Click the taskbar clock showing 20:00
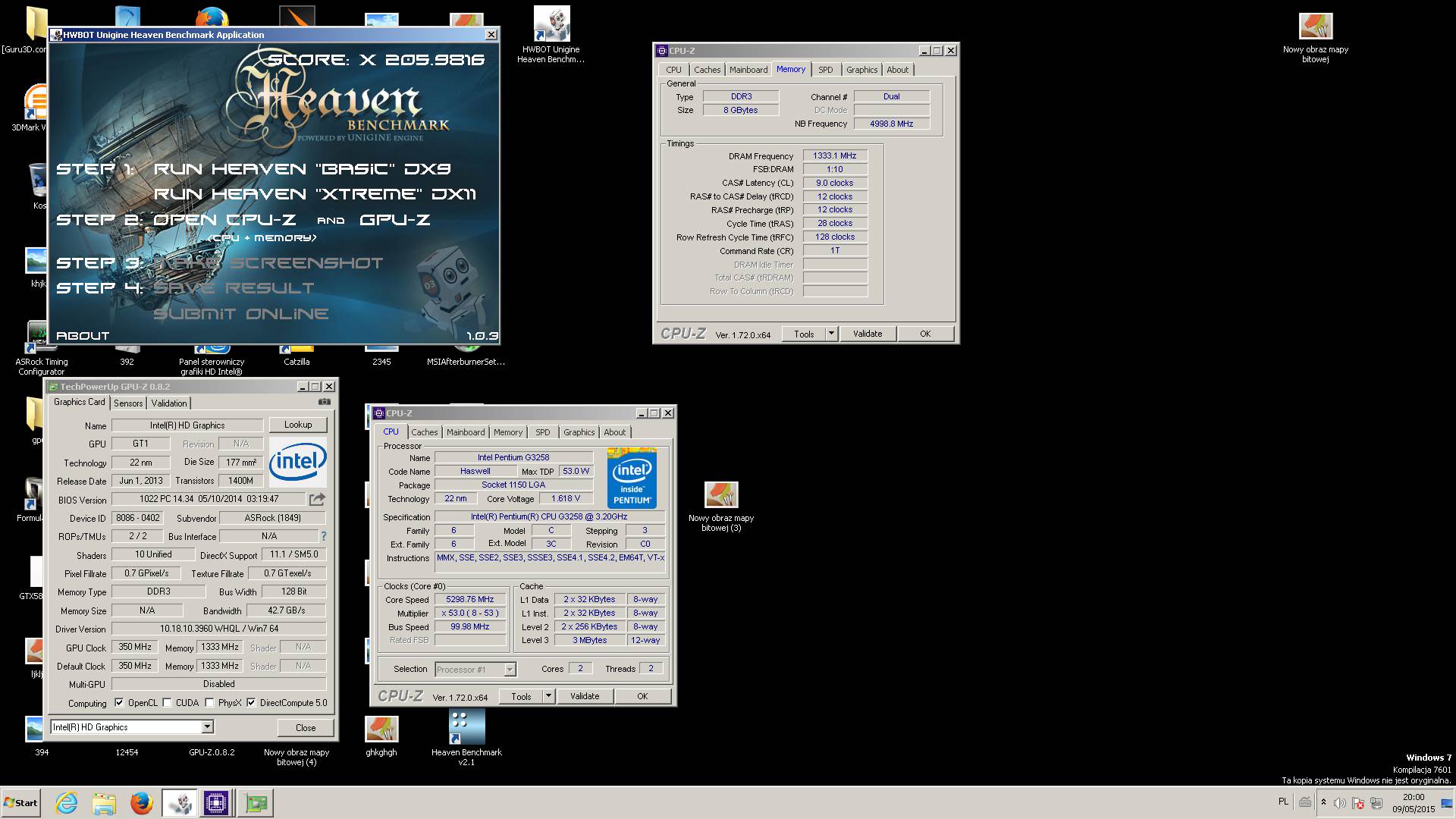Viewport: 1456px width, 819px height. (1414, 802)
